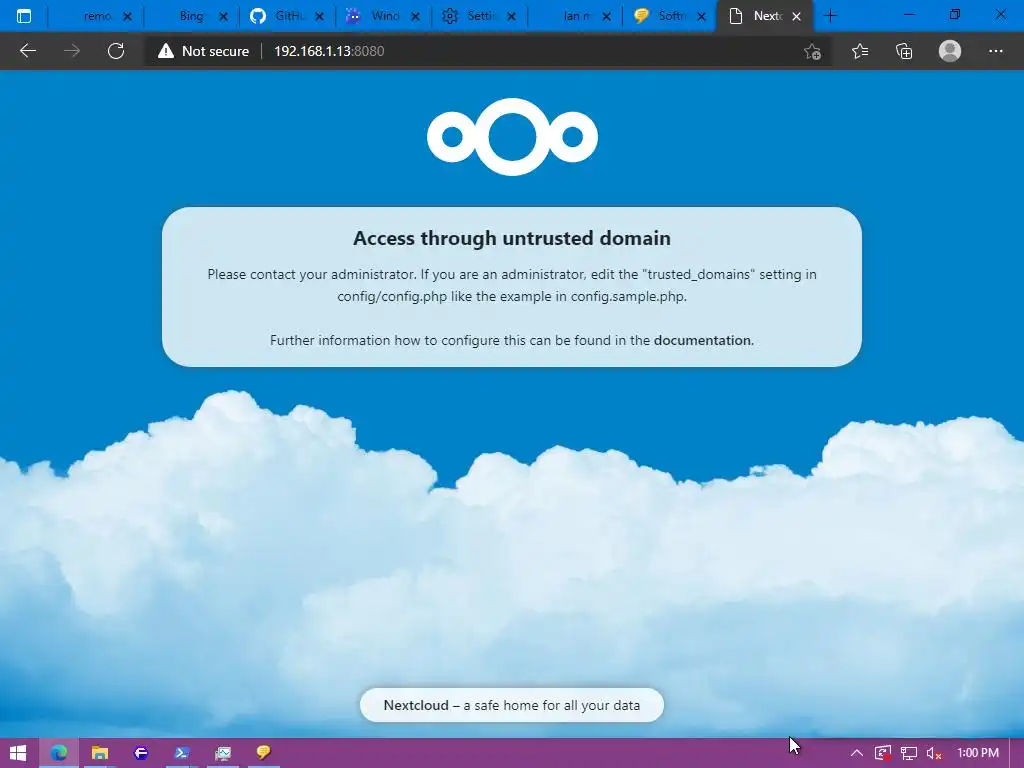Switch to the 'remo' browser tab

pos(95,16)
